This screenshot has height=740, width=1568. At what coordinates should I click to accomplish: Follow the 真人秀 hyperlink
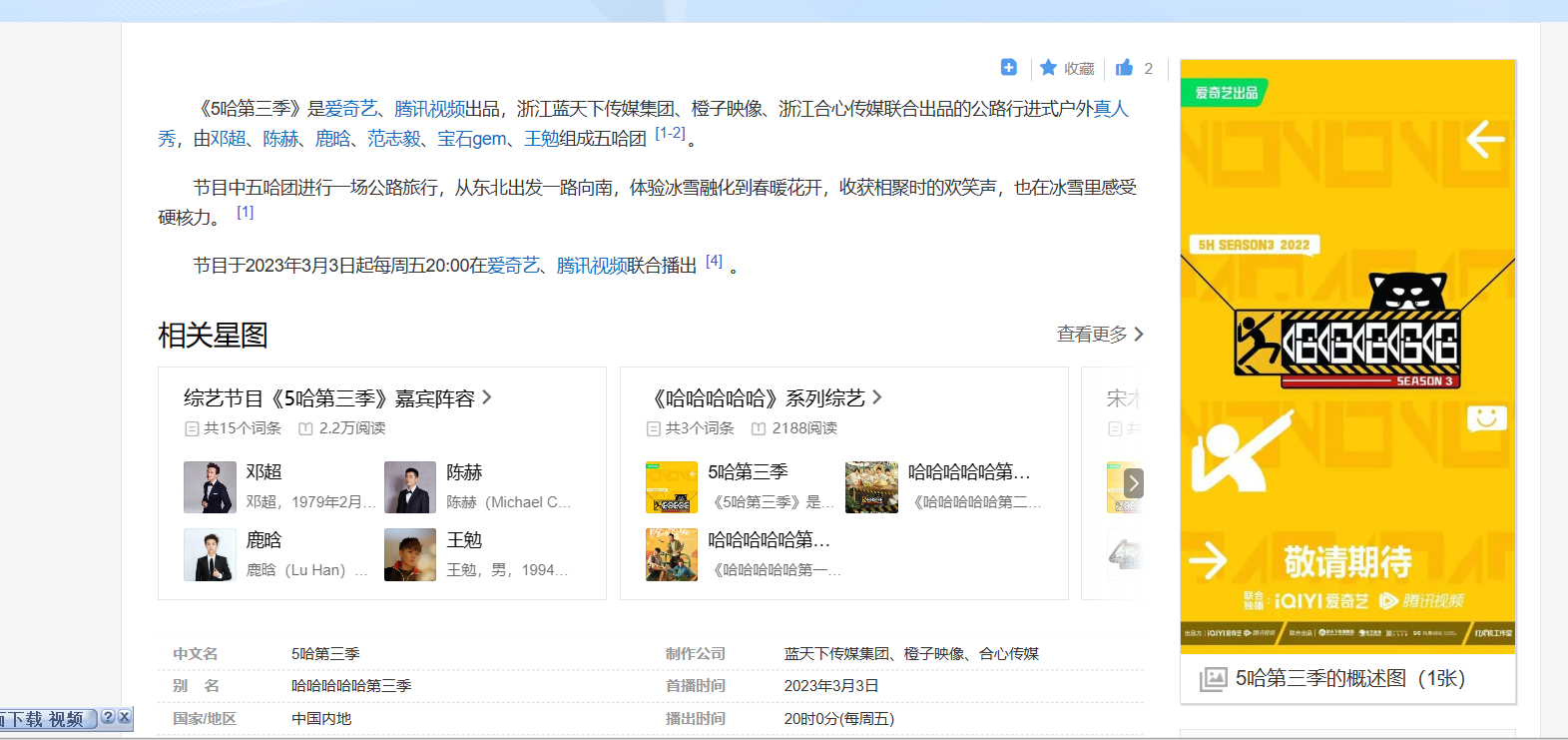[1111, 109]
